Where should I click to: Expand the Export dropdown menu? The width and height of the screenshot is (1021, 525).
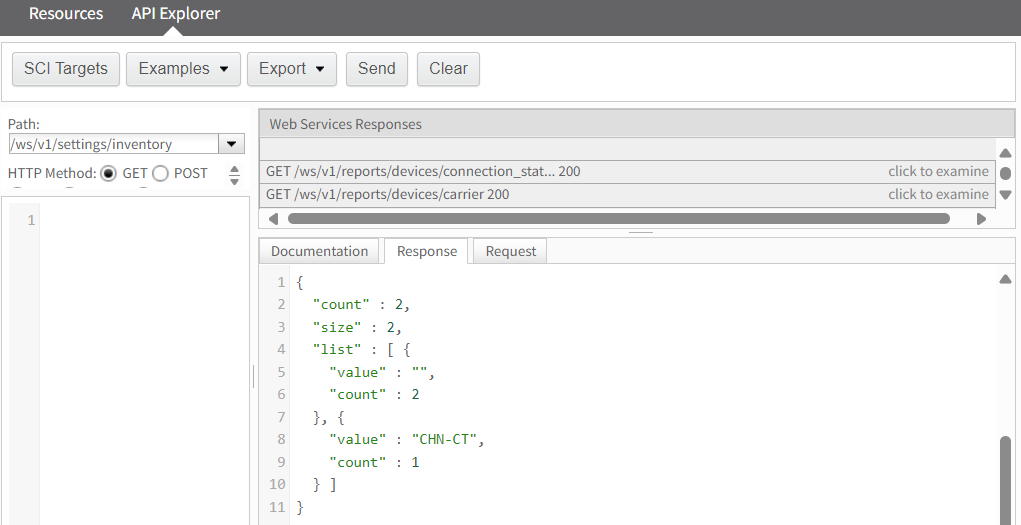pos(292,69)
